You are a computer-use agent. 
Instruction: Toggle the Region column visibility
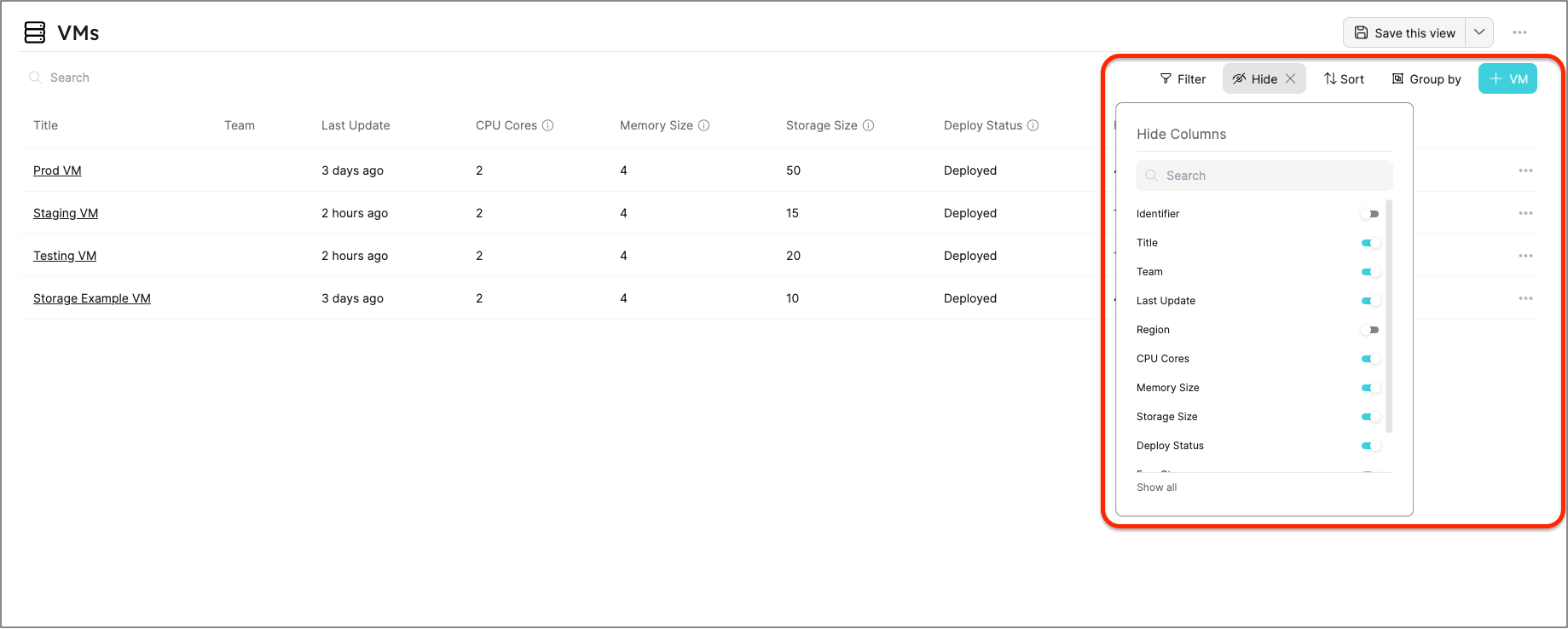tap(1370, 330)
